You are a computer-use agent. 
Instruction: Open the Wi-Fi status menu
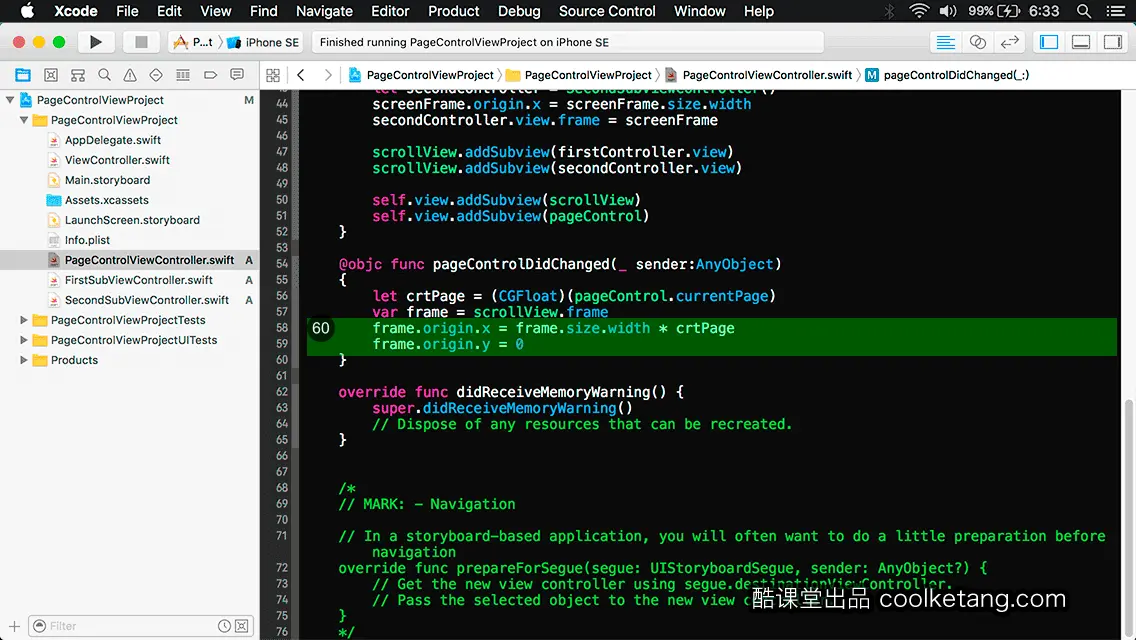919,11
